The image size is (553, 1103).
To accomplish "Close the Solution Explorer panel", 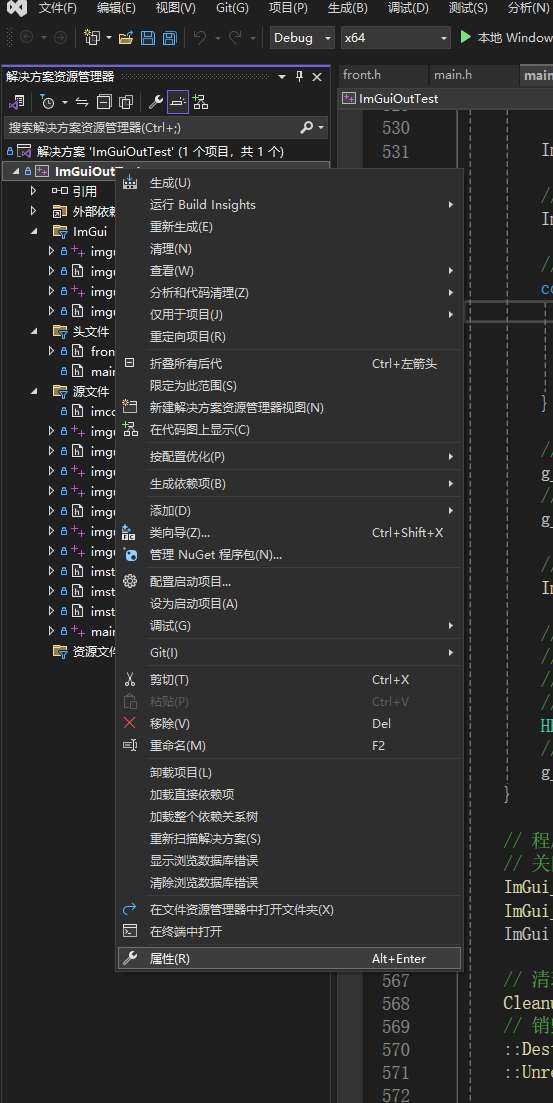I will coord(317,77).
